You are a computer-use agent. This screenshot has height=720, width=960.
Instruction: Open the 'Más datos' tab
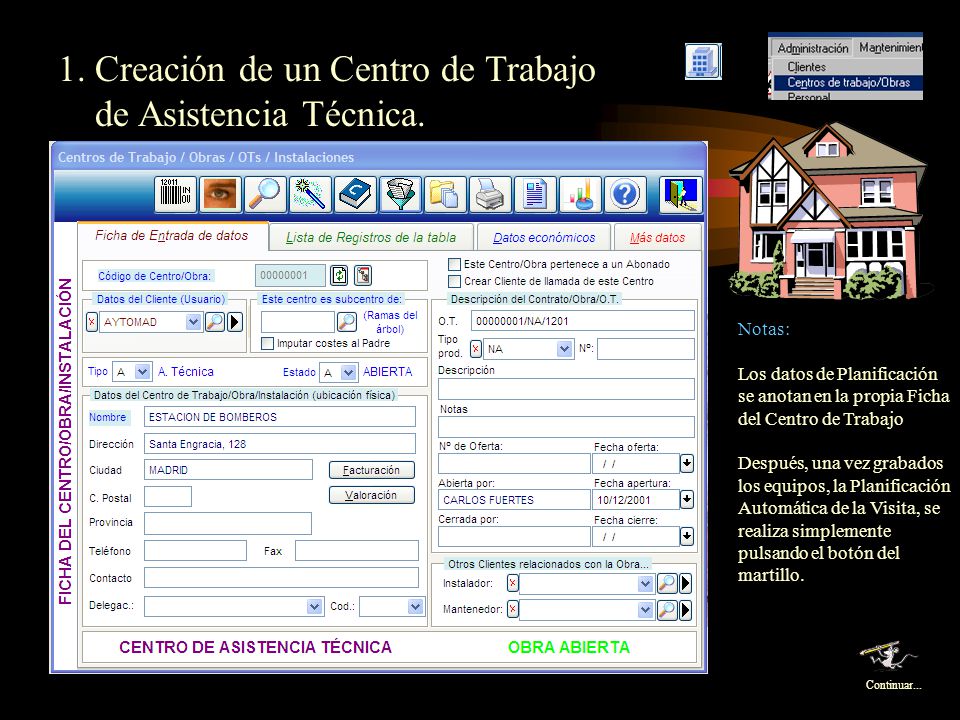pyautogui.click(x=657, y=238)
